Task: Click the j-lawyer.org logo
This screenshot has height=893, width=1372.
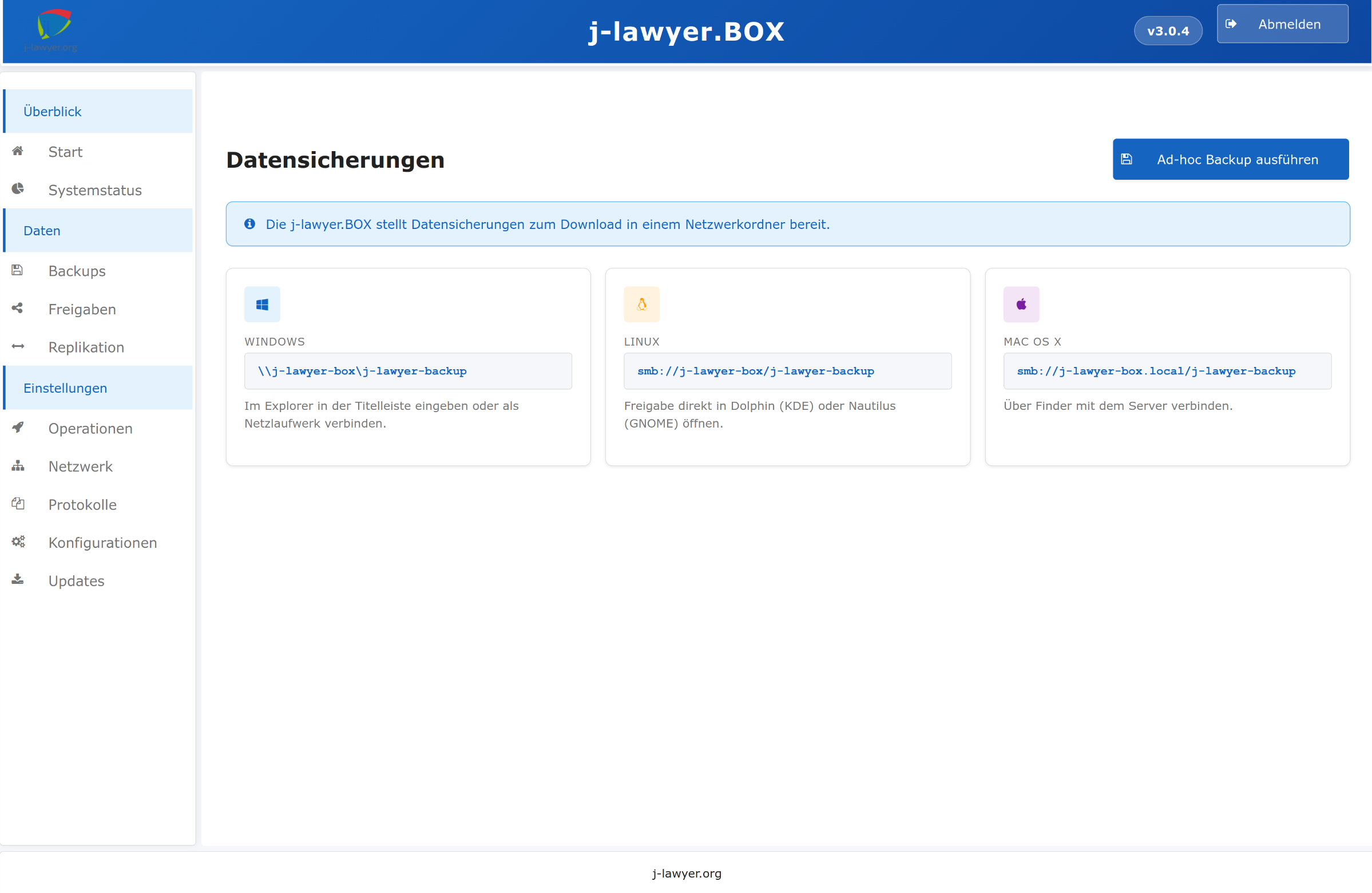Action: coord(53,29)
